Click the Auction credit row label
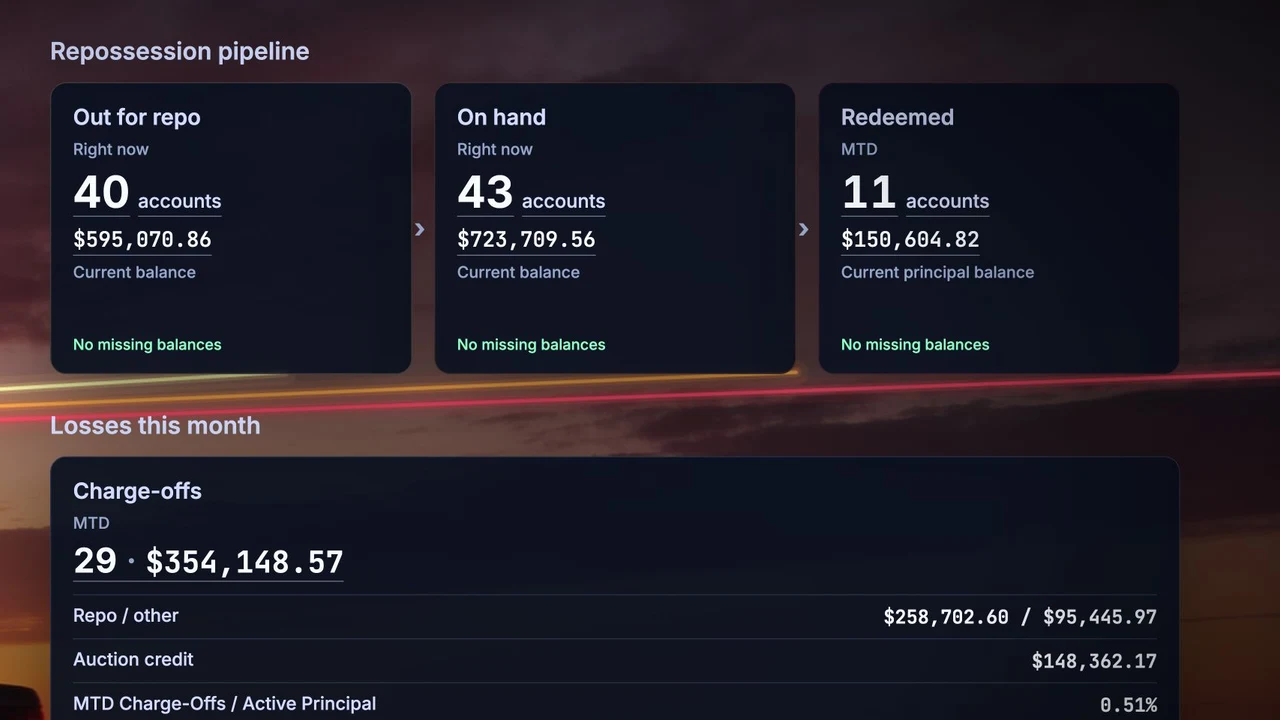Screen dimensions: 1280x720 [x=133, y=660]
